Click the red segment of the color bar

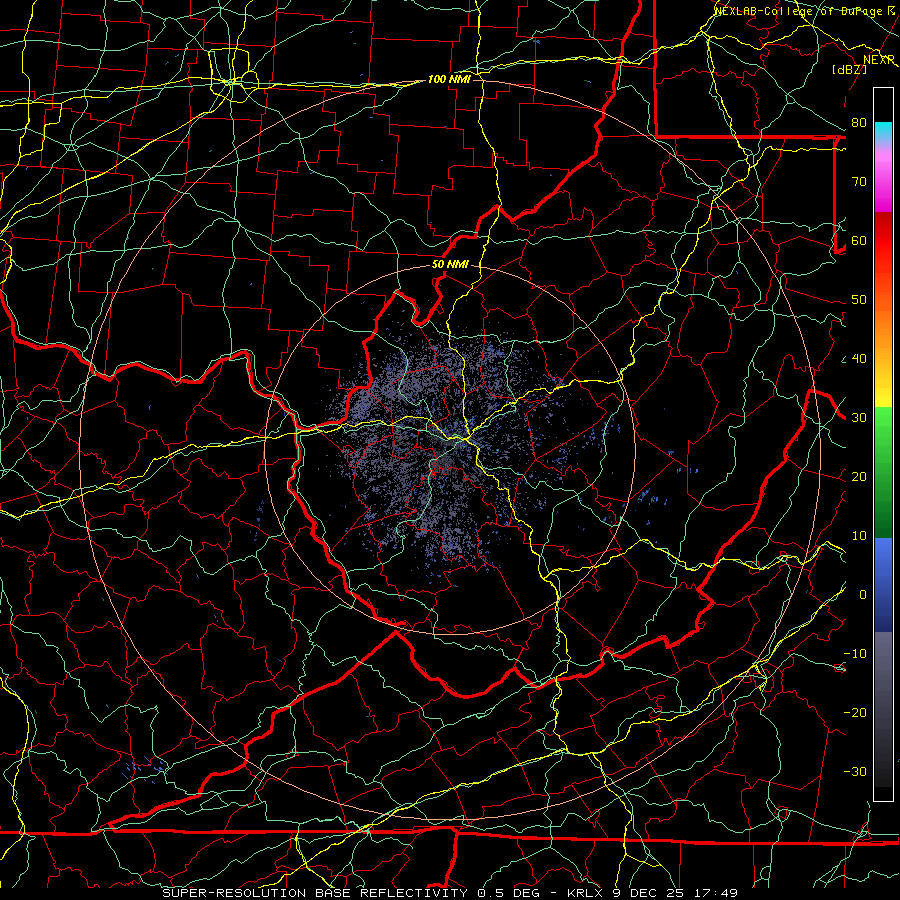[883, 241]
